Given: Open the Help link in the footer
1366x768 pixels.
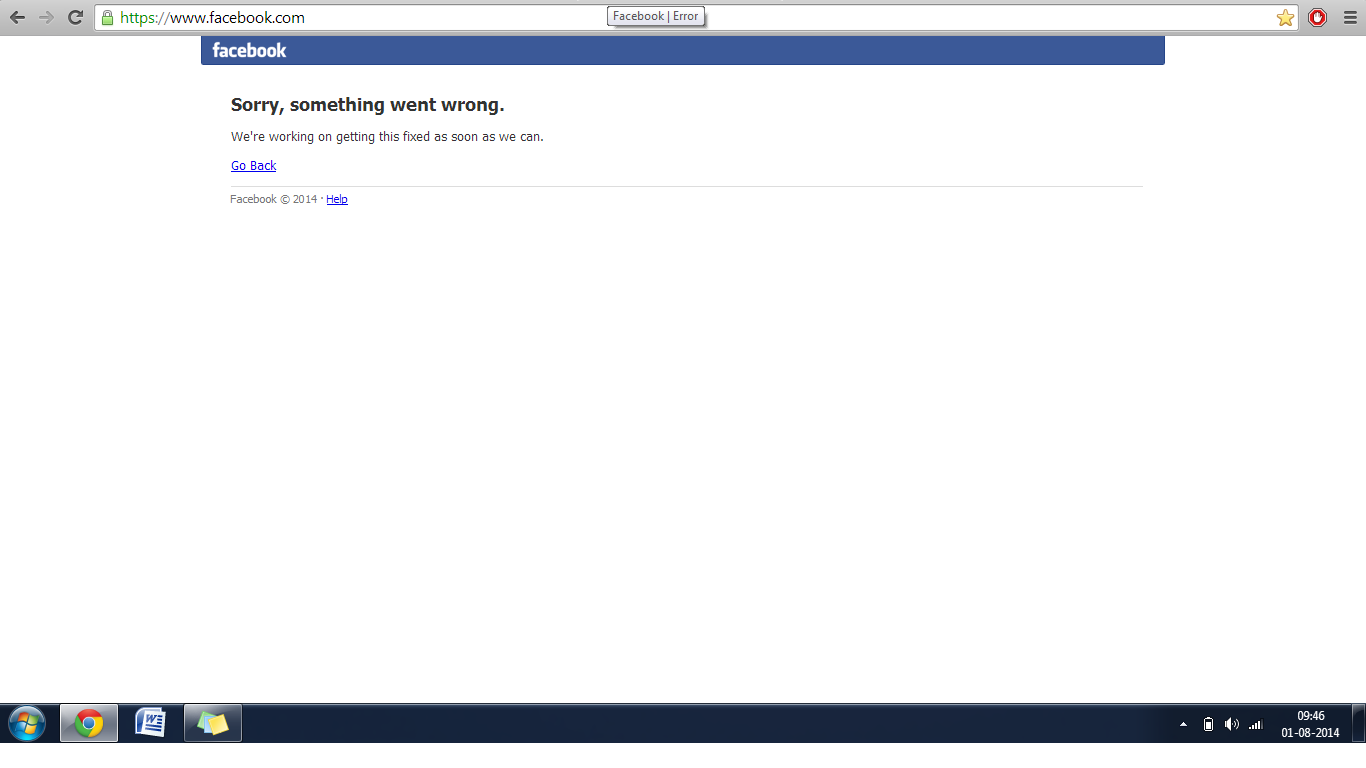Looking at the screenshot, I should (x=337, y=199).
